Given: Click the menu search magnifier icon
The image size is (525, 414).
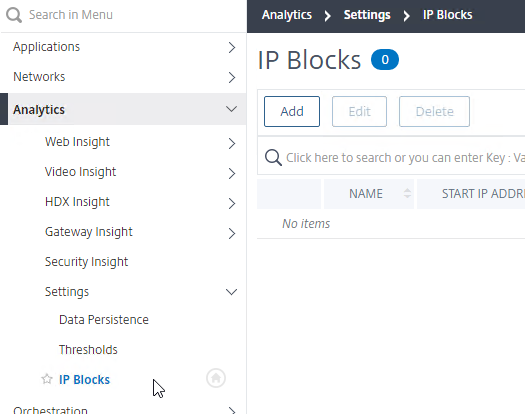Looking at the screenshot, I should coord(14,15).
